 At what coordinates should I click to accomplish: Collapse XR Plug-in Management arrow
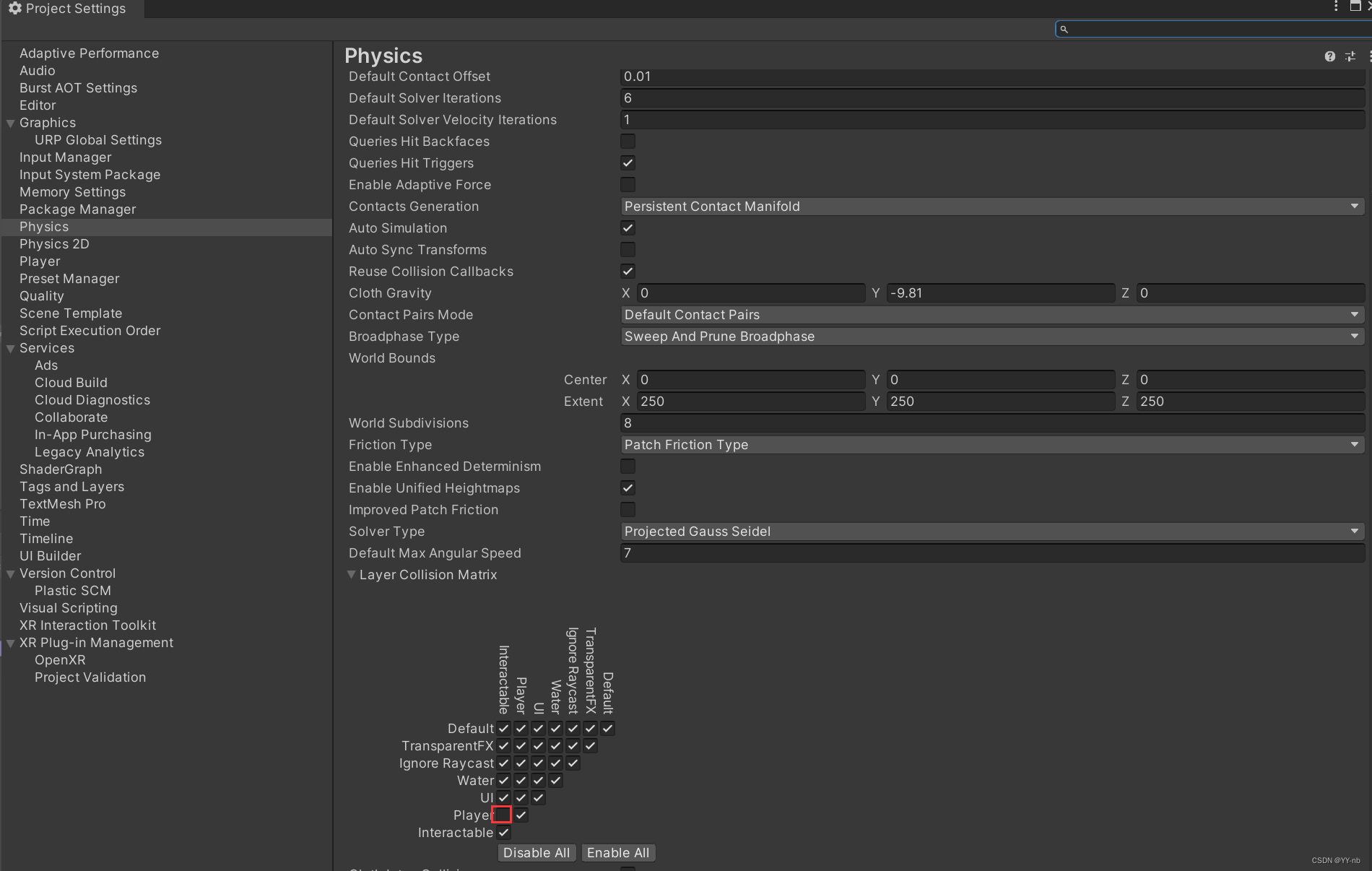[11, 643]
